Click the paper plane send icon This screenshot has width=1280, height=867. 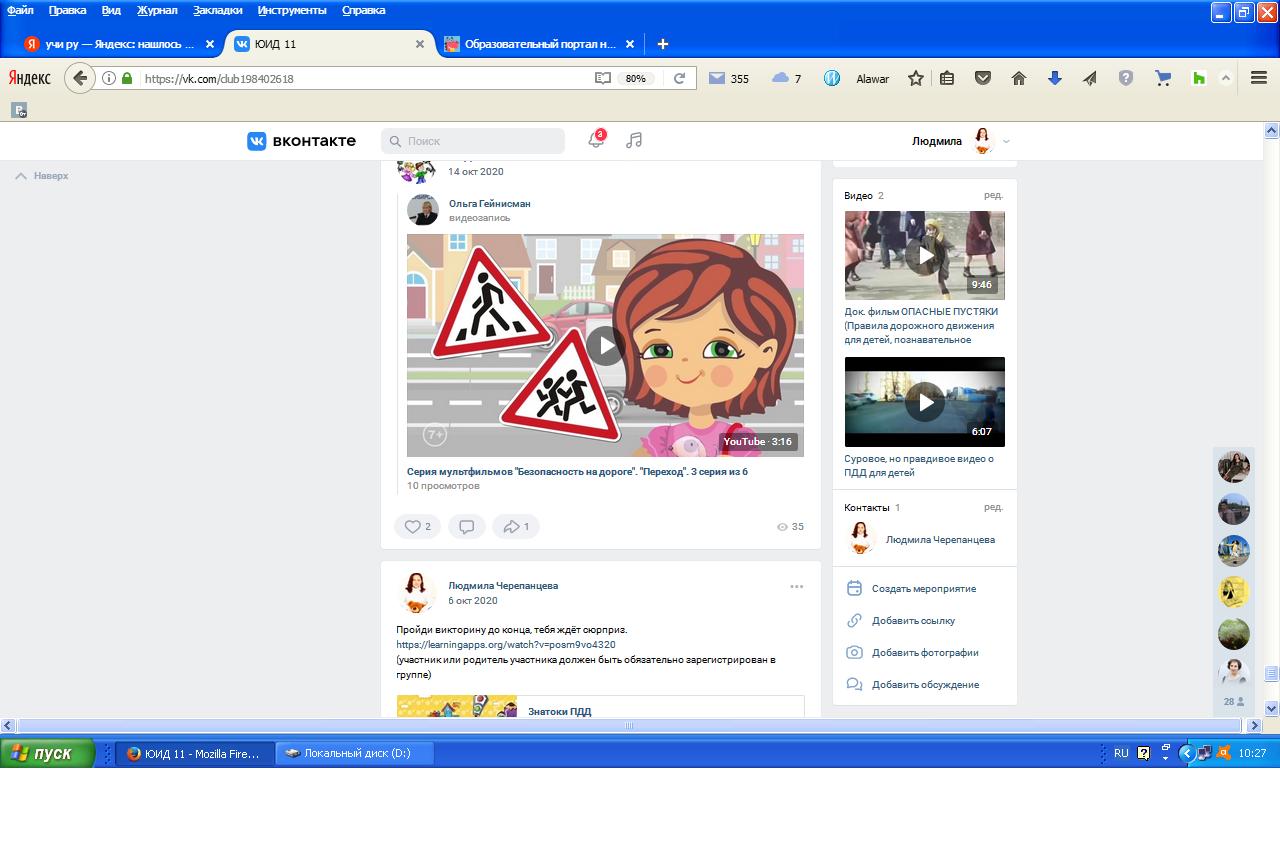tap(1090, 78)
